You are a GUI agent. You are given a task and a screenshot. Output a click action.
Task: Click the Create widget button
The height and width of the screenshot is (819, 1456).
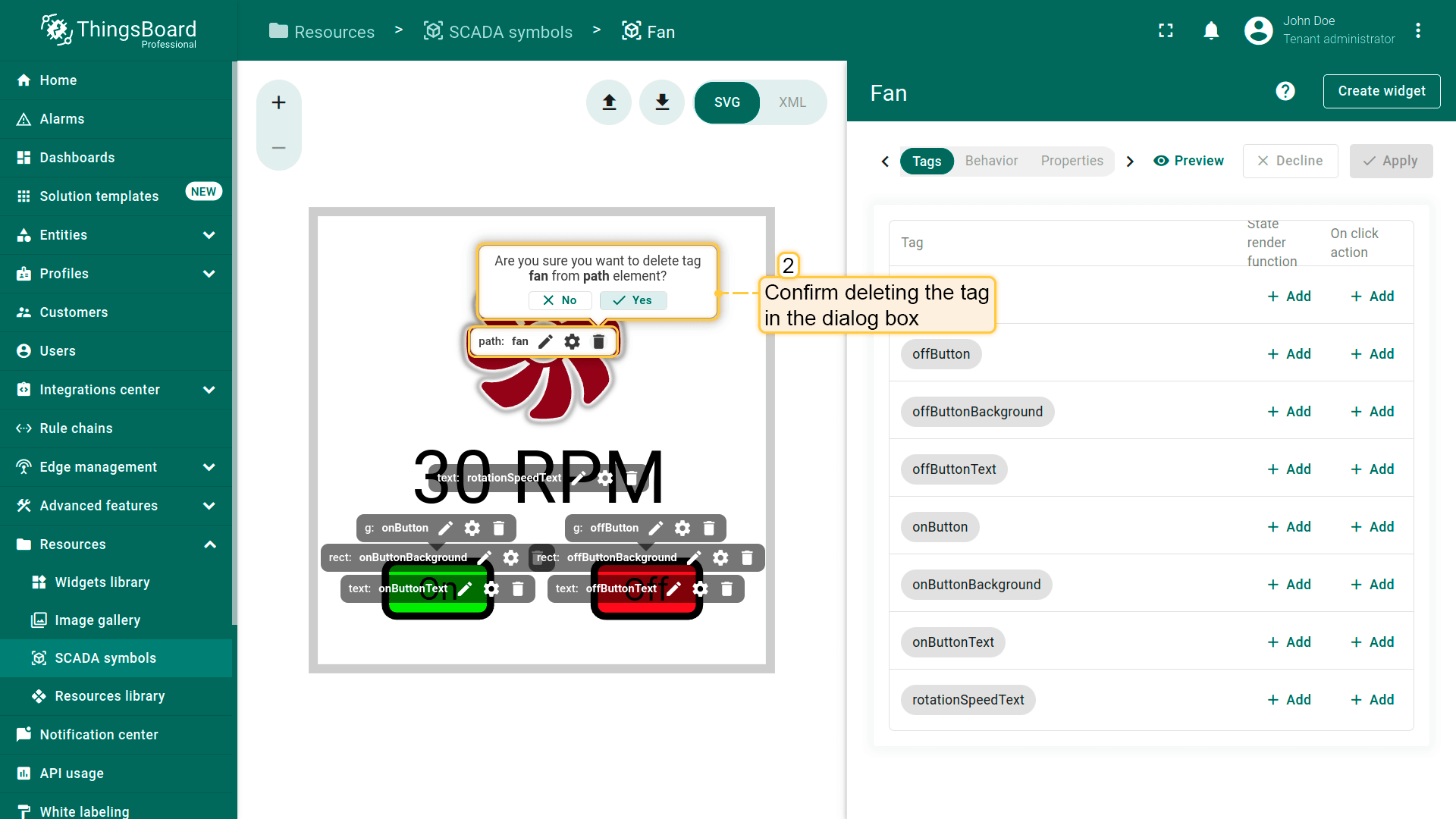coord(1381,91)
